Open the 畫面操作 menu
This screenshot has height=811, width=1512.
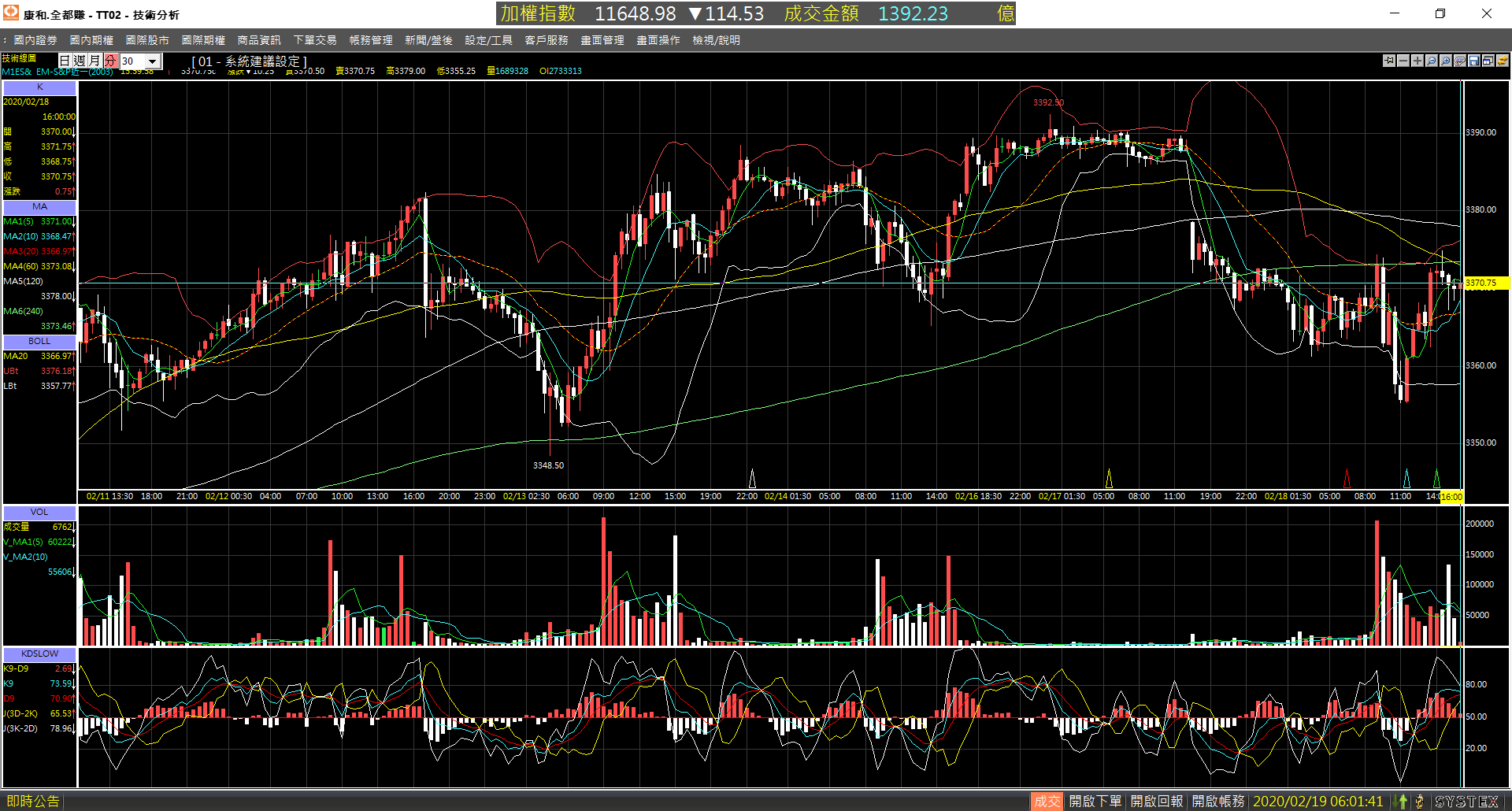(x=658, y=40)
